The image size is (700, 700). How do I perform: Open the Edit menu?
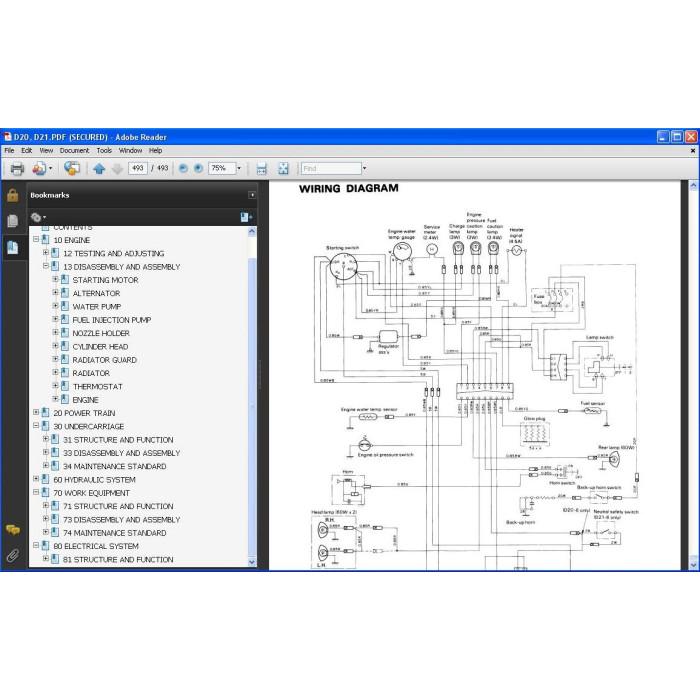tap(27, 150)
